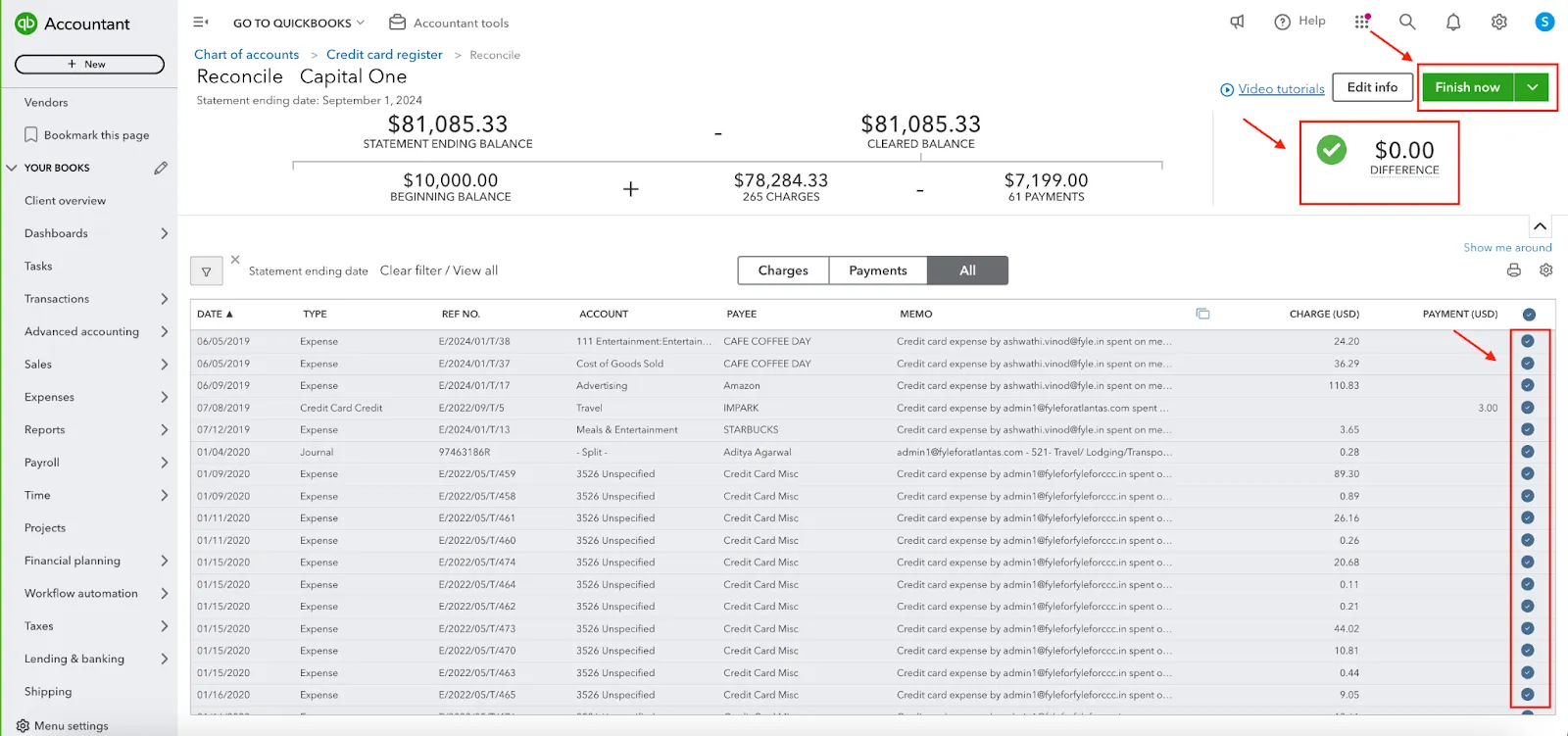Click the copy icon in Memo header

1202,314
